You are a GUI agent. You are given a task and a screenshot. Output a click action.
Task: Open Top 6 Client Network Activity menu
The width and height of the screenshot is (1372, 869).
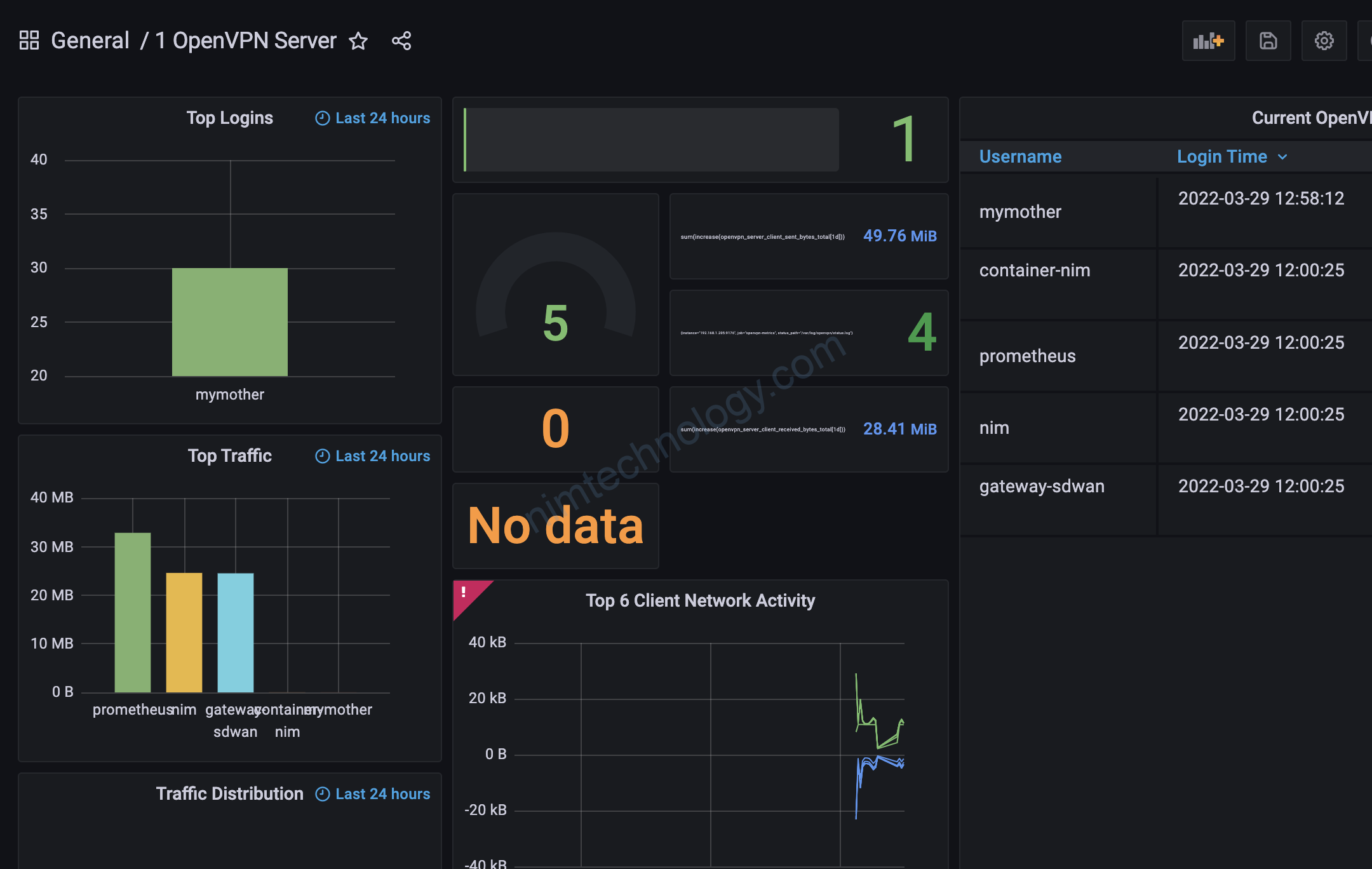700,601
